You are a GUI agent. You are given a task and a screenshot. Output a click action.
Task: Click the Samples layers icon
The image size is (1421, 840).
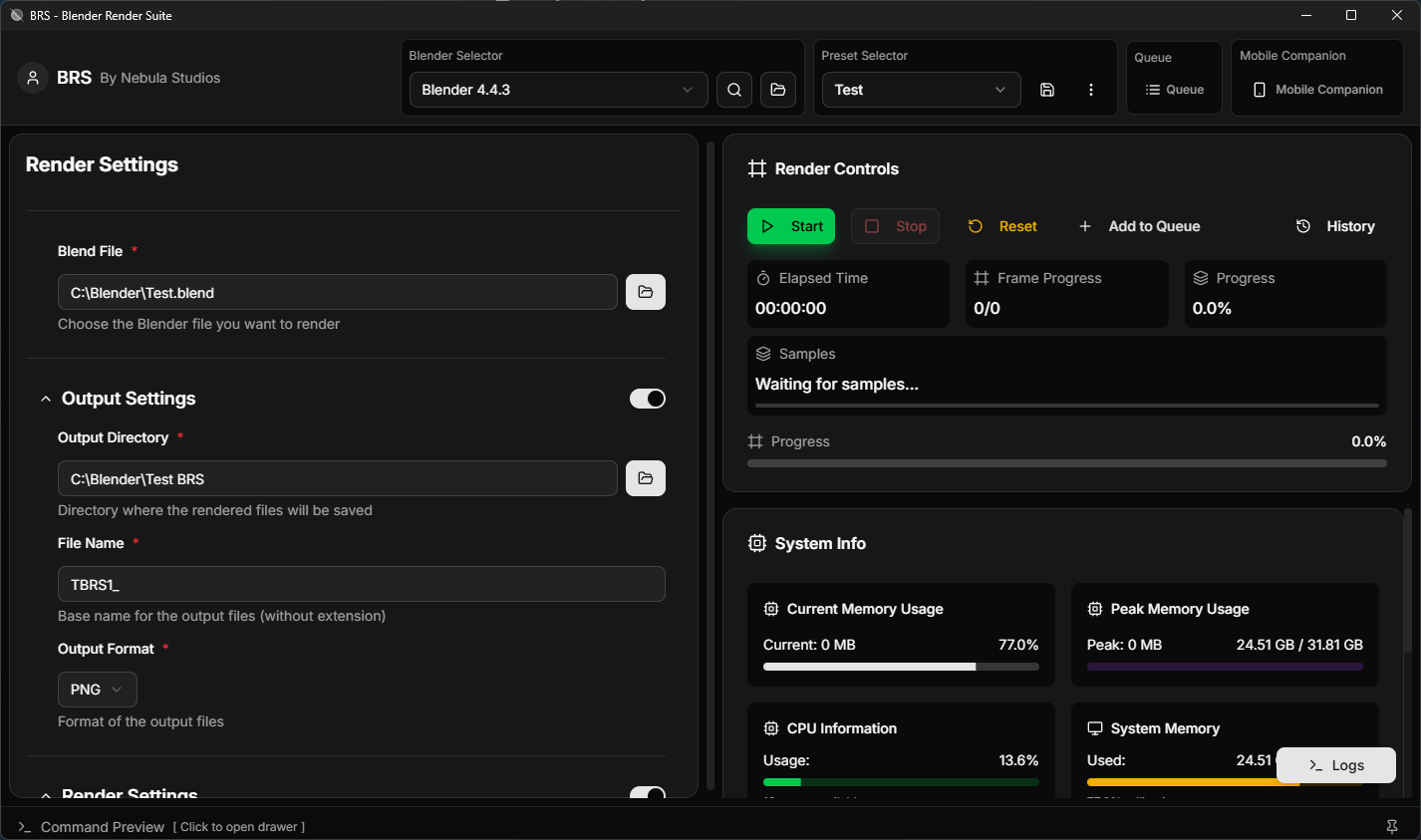click(x=763, y=354)
